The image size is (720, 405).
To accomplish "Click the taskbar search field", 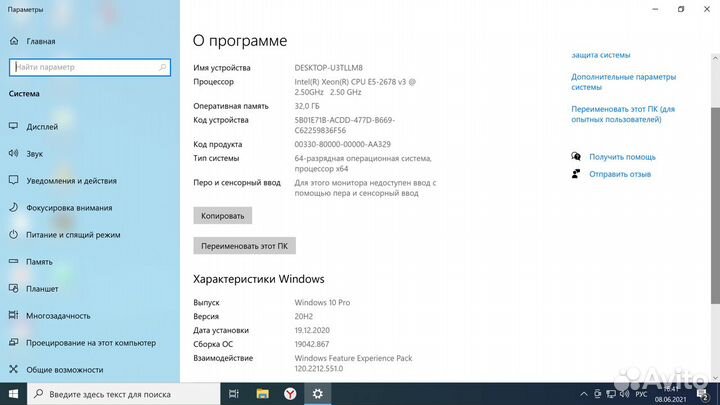I will point(124,394).
